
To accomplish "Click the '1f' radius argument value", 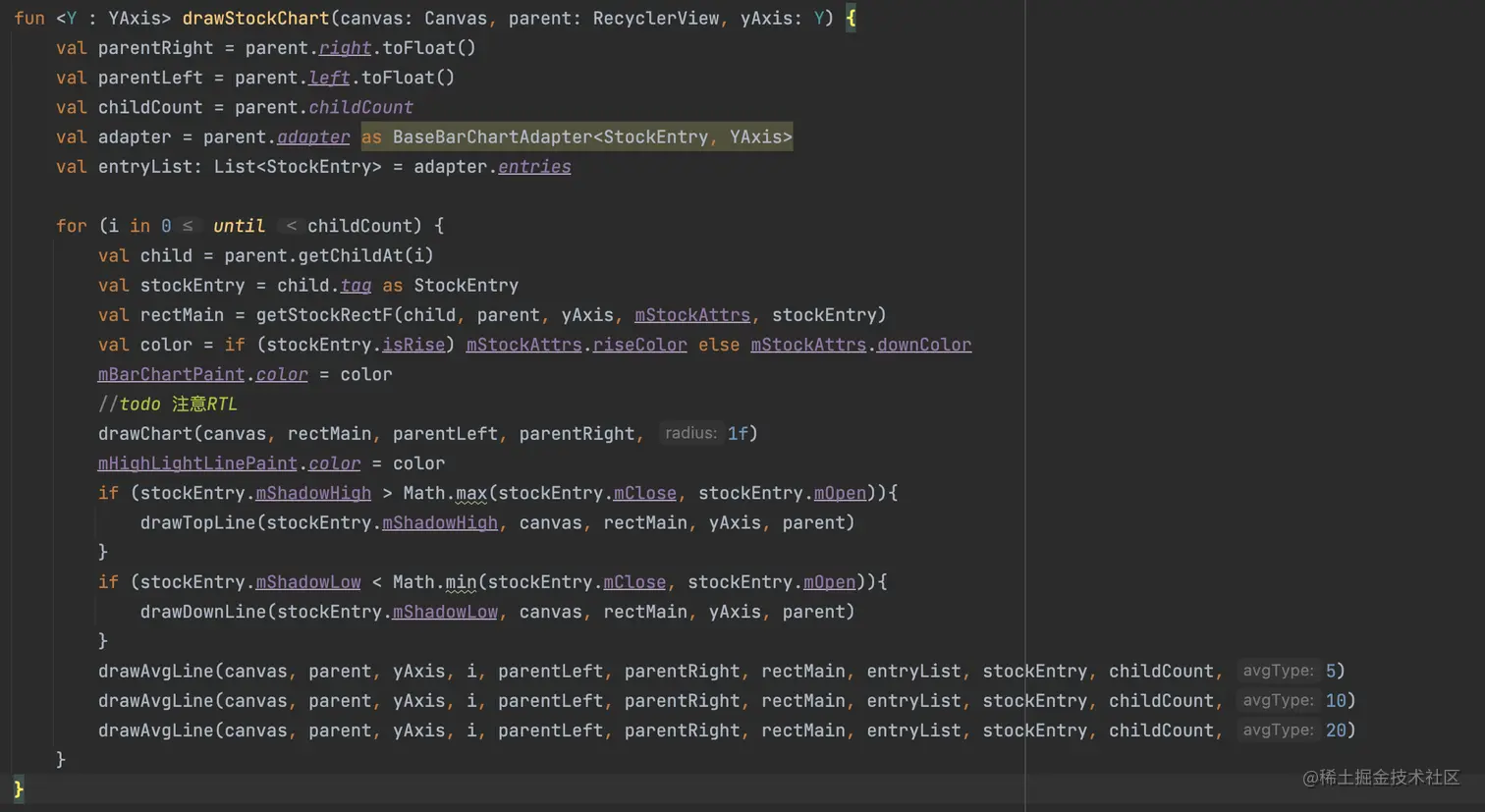I will (738, 434).
